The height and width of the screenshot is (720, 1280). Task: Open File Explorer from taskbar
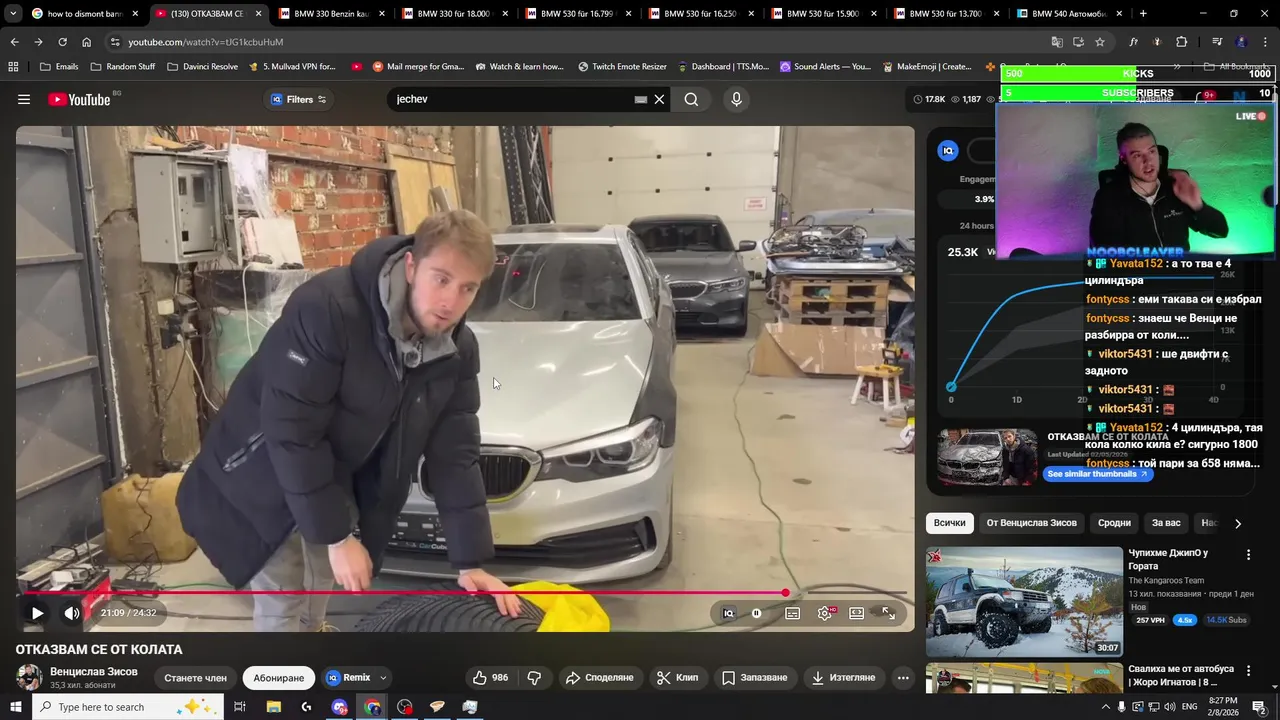[x=273, y=707]
